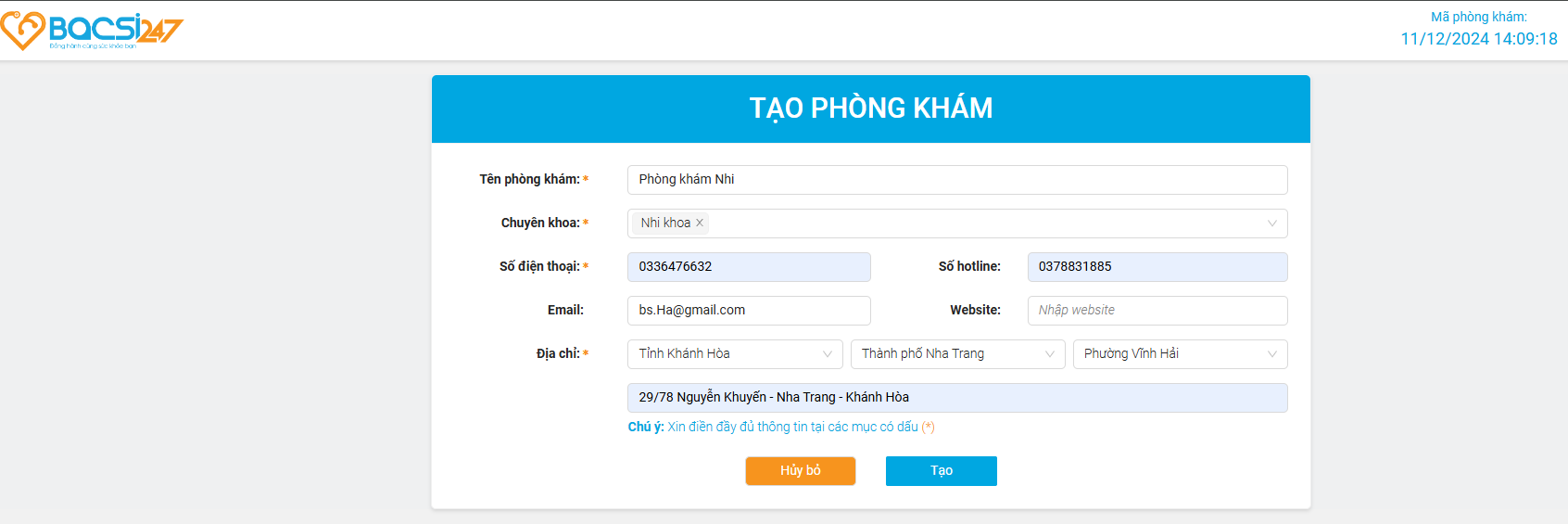
Task: Open the Tỉnh Khánh Hòa province dropdown
Action: point(735,354)
